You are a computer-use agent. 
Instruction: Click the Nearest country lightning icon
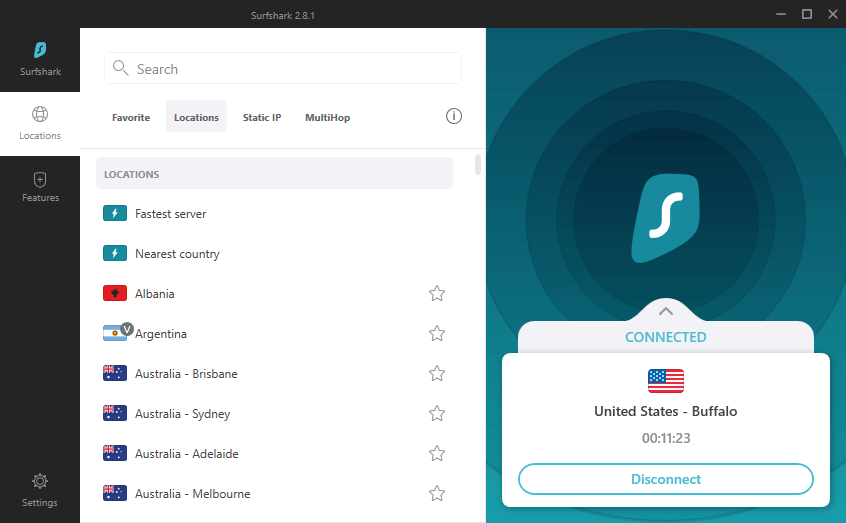point(115,254)
